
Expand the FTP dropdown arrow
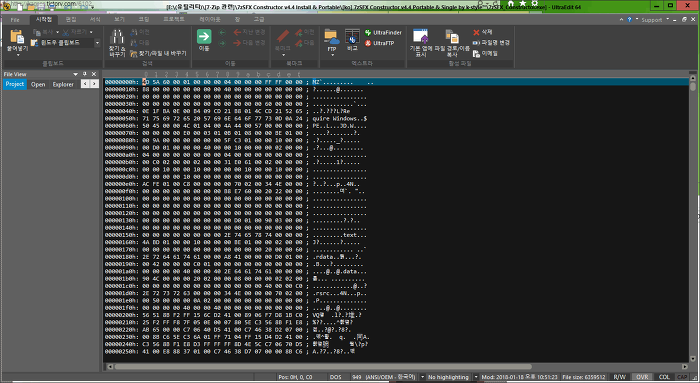click(332, 55)
